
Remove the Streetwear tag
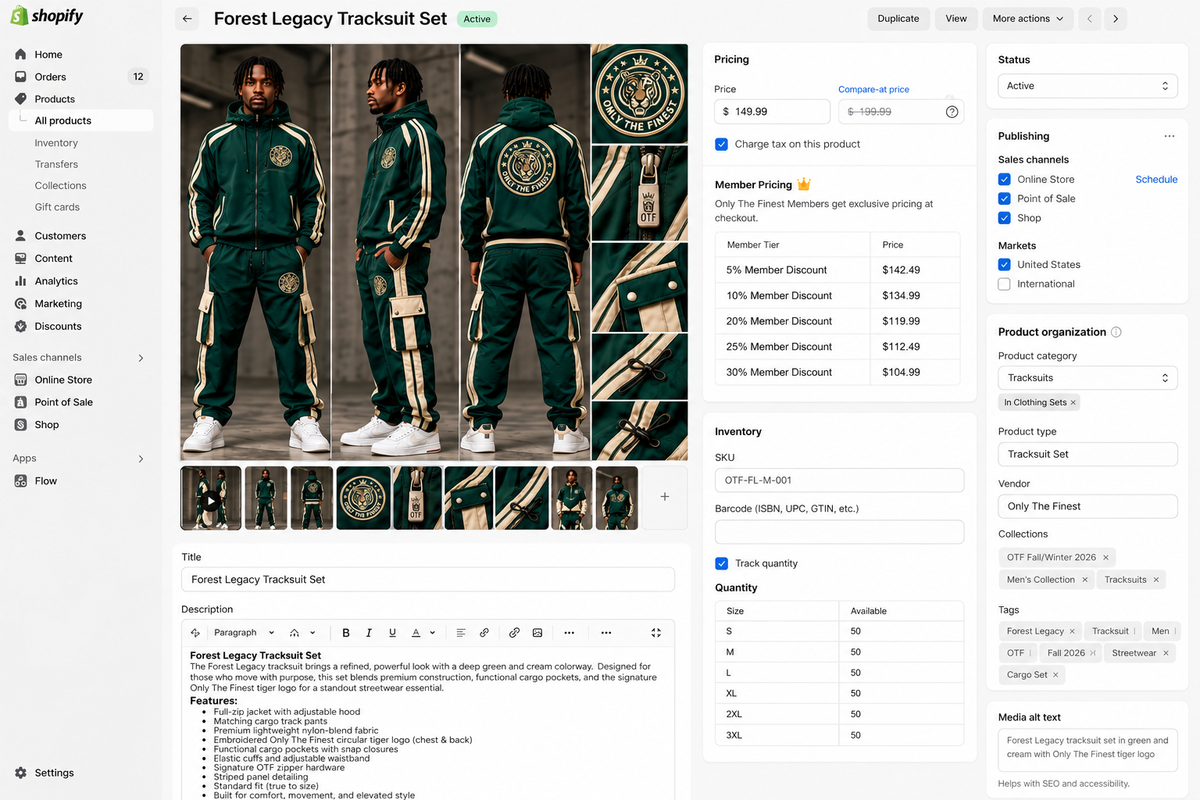pyautogui.click(x=1165, y=653)
